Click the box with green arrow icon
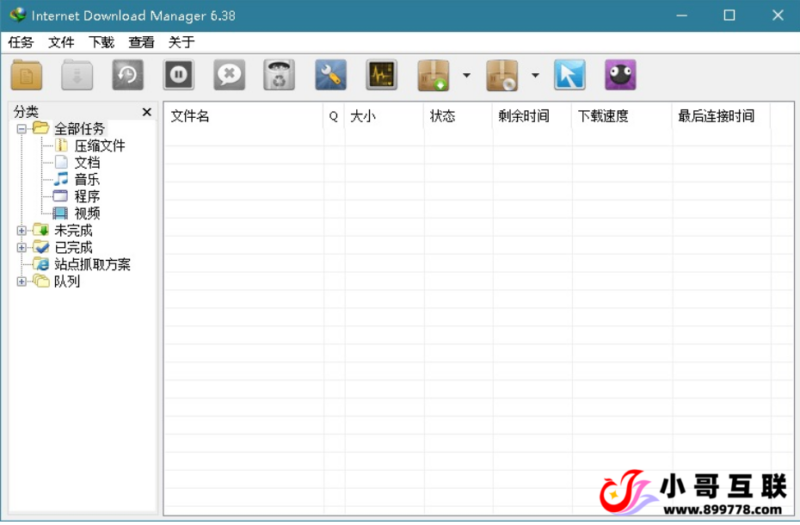The image size is (800, 525). [x=433, y=75]
